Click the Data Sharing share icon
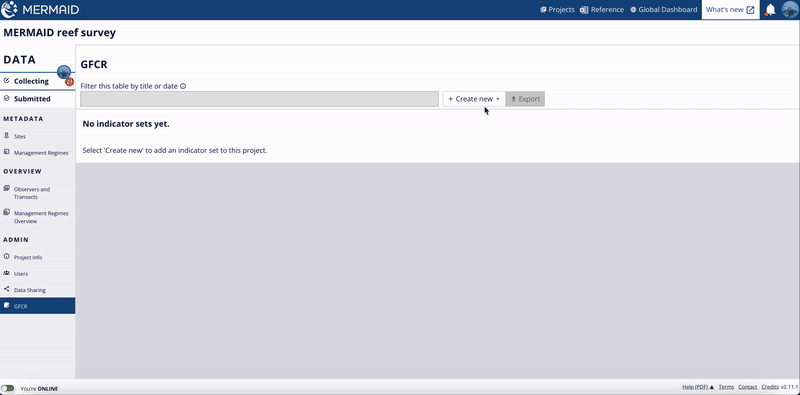This screenshot has height=395, width=800. [x=7, y=289]
